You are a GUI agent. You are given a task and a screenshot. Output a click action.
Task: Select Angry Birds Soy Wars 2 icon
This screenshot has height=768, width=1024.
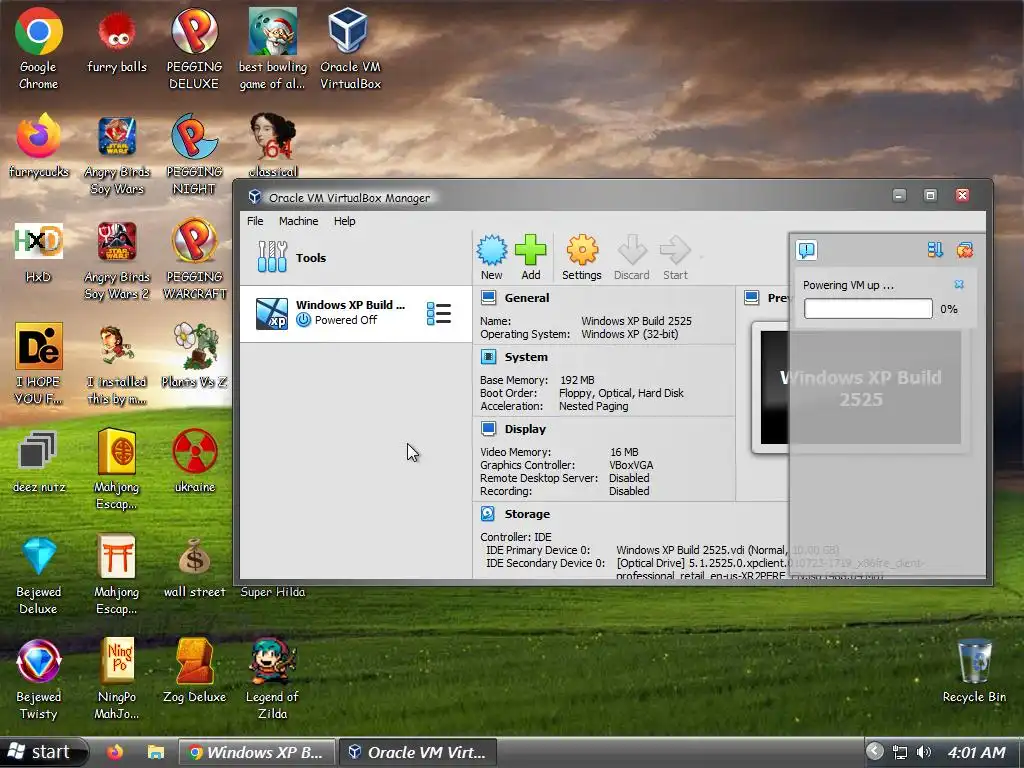pyautogui.click(x=116, y=261)
